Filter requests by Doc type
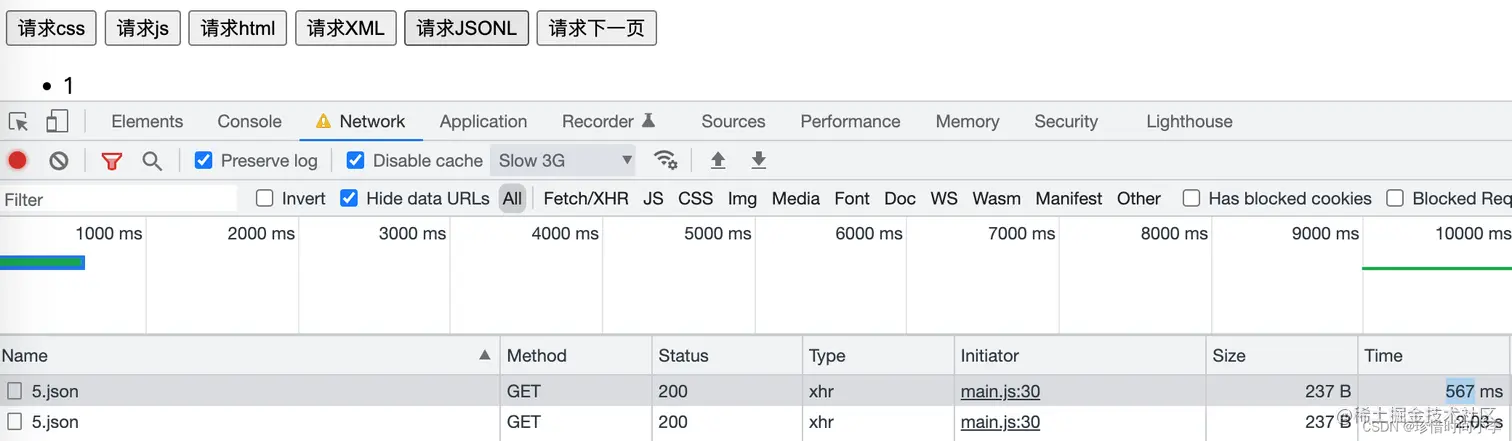This screenshot has height=441, width=1512. pyautogui.click(x=900, y=198)
